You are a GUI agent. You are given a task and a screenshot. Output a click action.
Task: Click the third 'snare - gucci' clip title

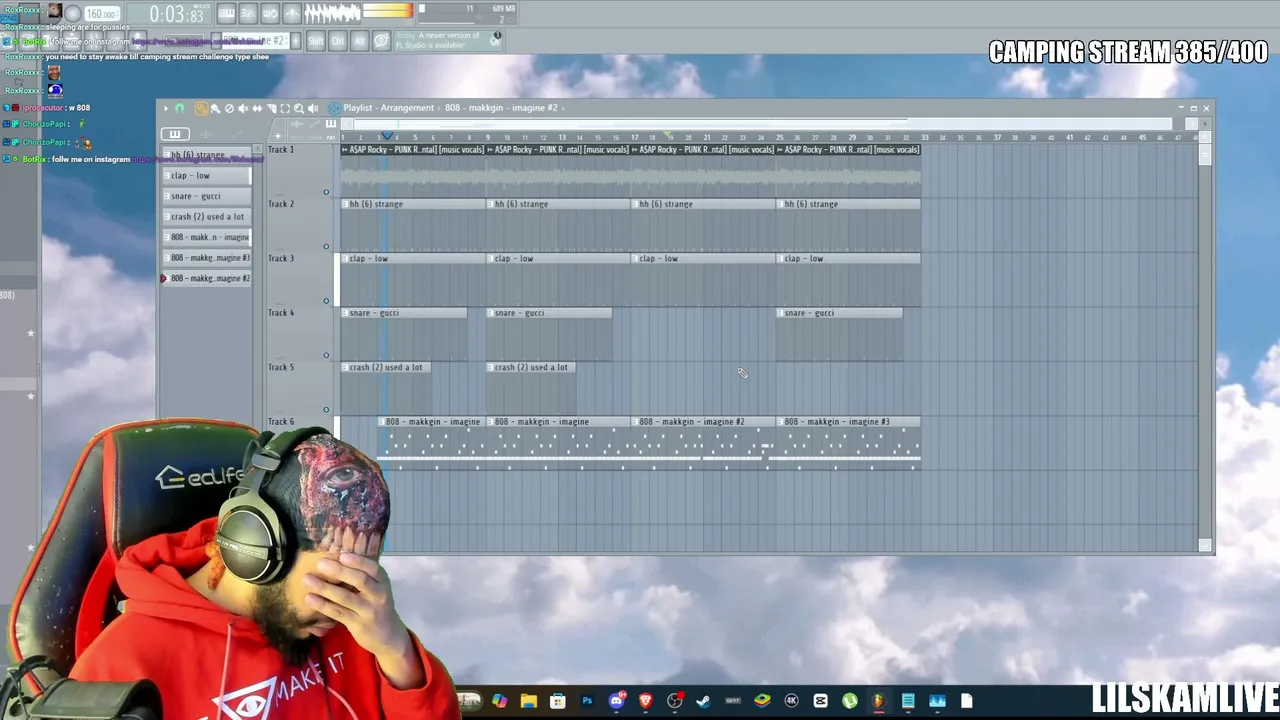[x=839, y=313]
